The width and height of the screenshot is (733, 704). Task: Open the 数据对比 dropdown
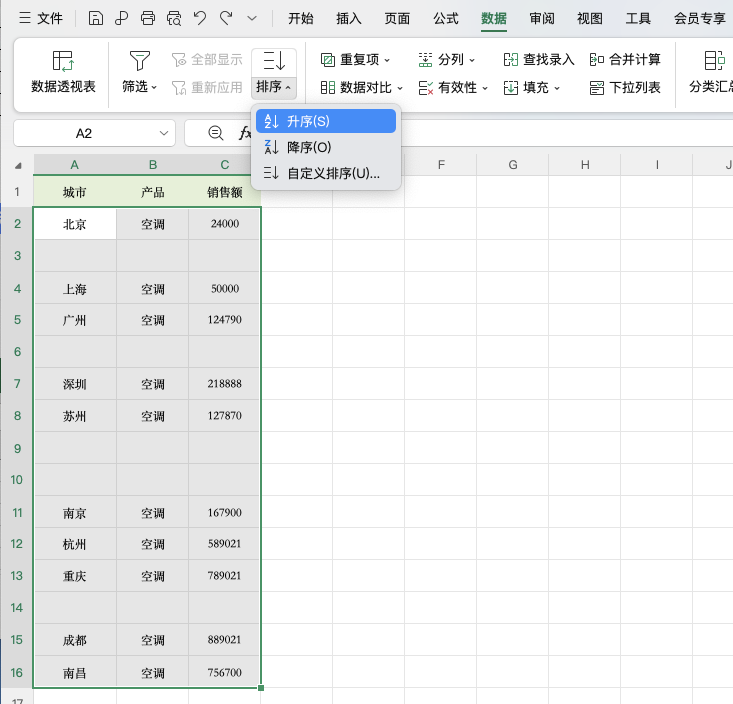pyautogui.click(x=361, y=87)
